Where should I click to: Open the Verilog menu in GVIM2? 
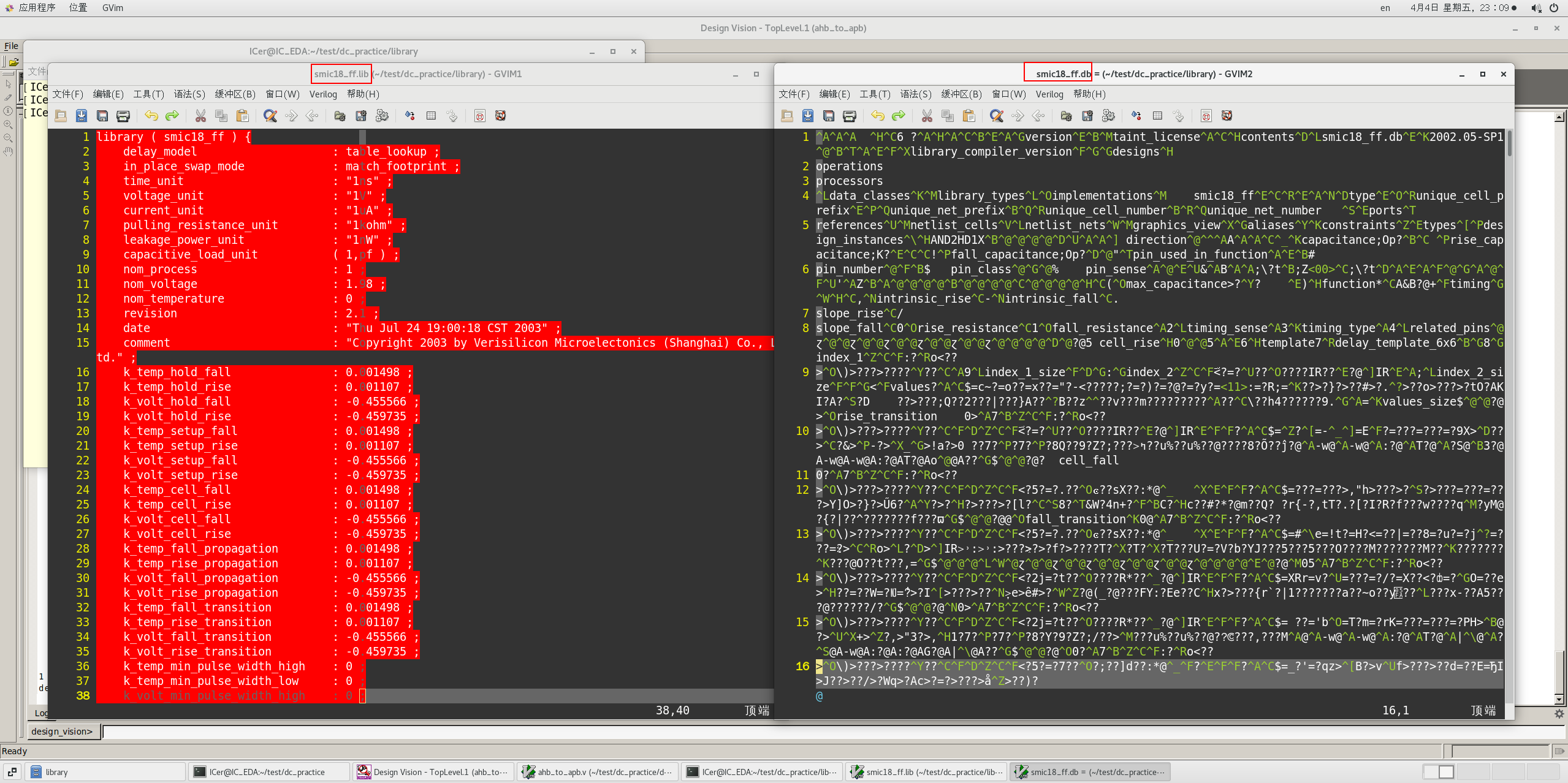[1049, 94]
